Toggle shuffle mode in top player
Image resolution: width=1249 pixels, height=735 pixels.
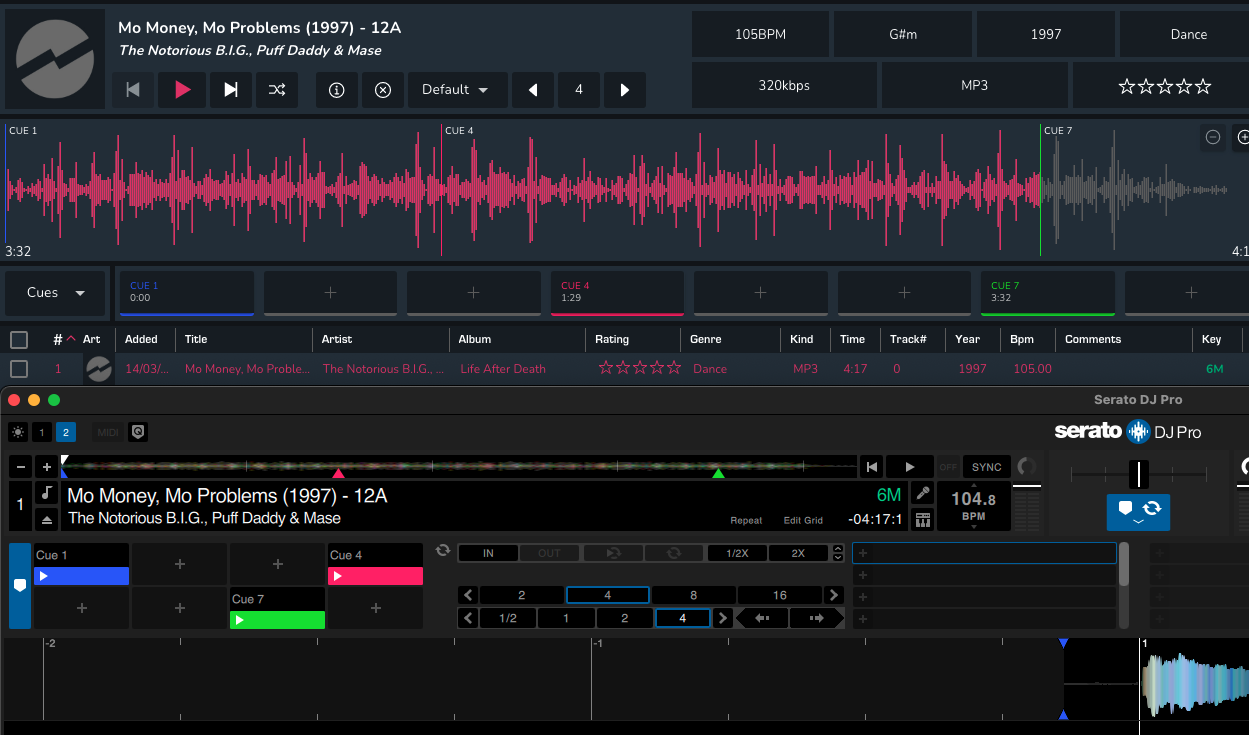point(277,90)
